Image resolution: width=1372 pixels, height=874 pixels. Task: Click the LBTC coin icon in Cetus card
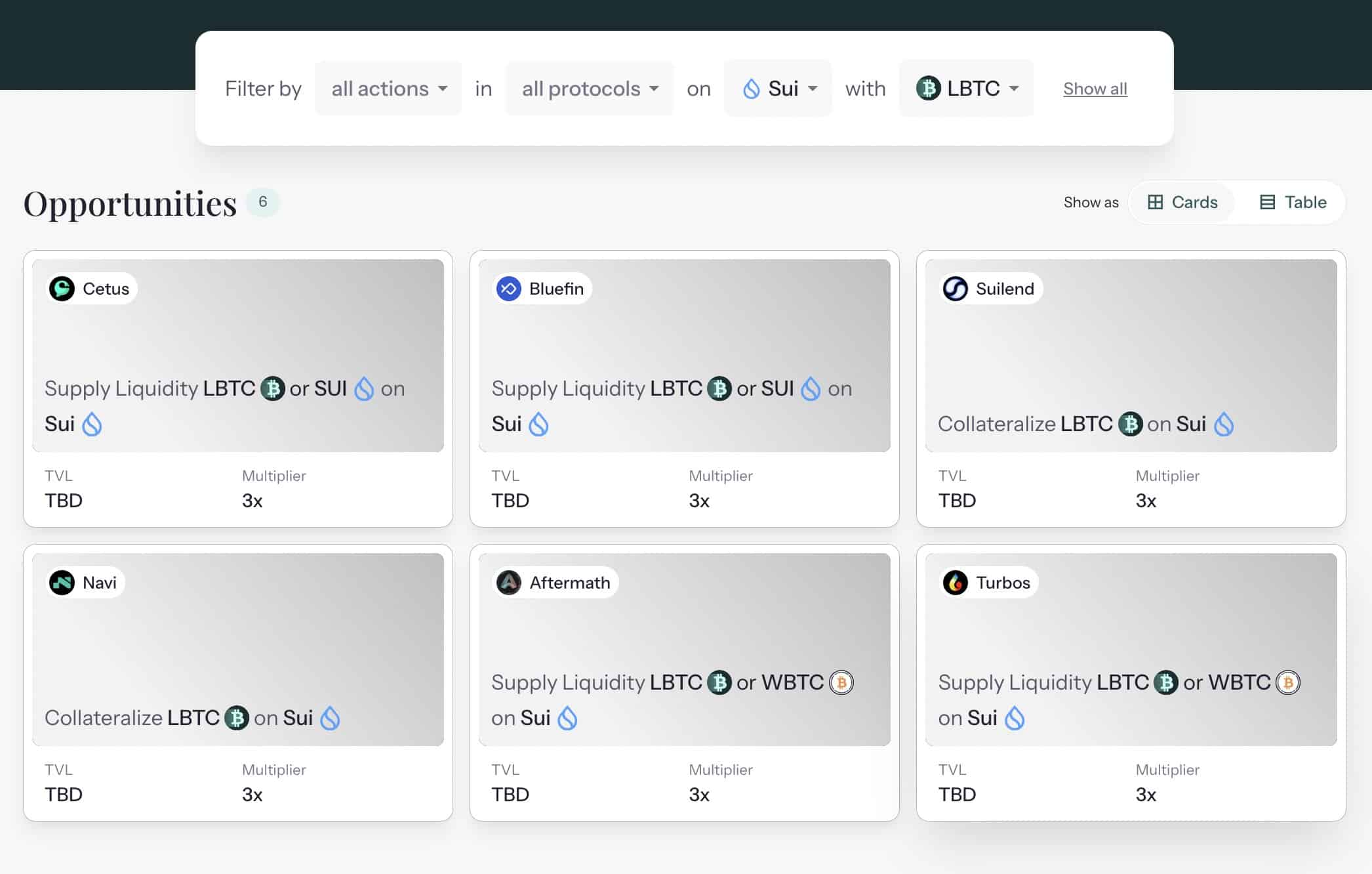click(272, 388)
